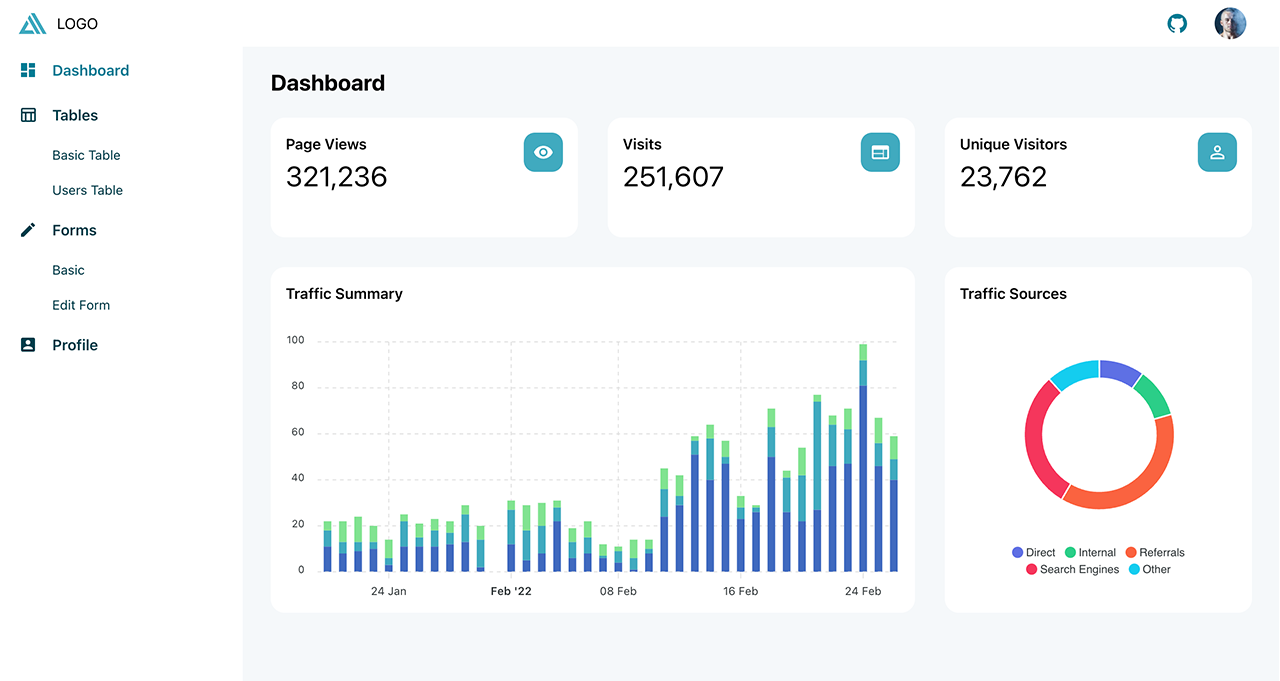Click the Profile badge icon in sidebar
This screenshot has width=1280, height=681.
point(28,345)
